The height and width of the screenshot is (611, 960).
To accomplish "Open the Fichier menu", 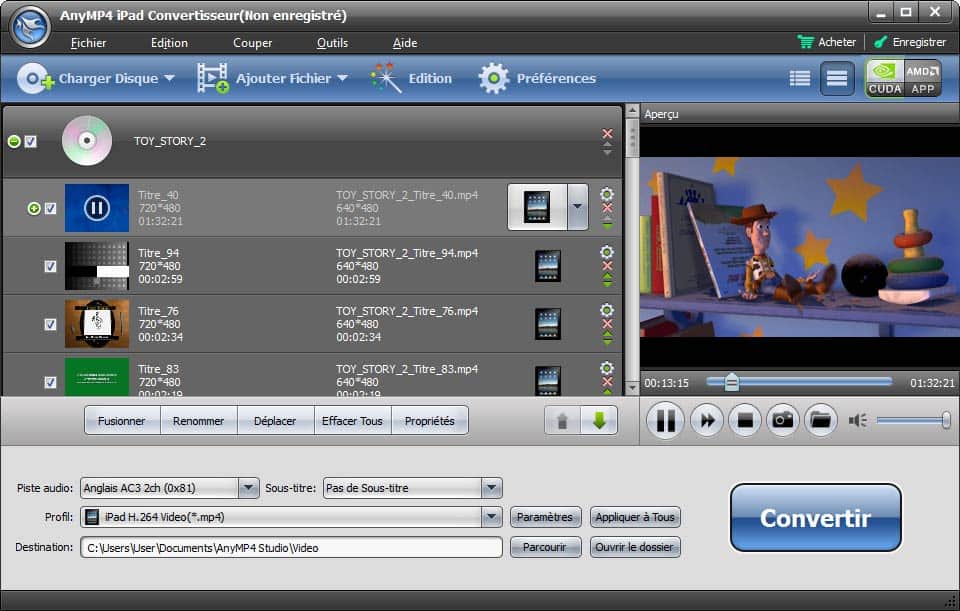I will coord(88,43).
